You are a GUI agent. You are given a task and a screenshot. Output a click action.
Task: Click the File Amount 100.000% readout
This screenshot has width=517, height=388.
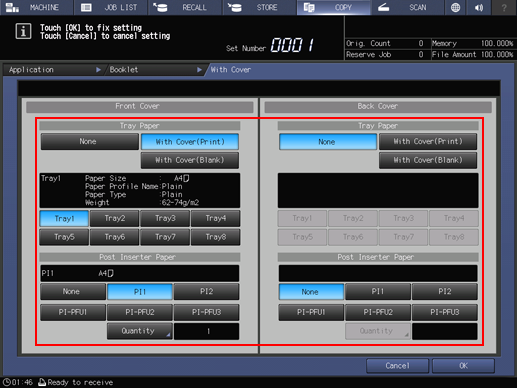pos(472,54)
